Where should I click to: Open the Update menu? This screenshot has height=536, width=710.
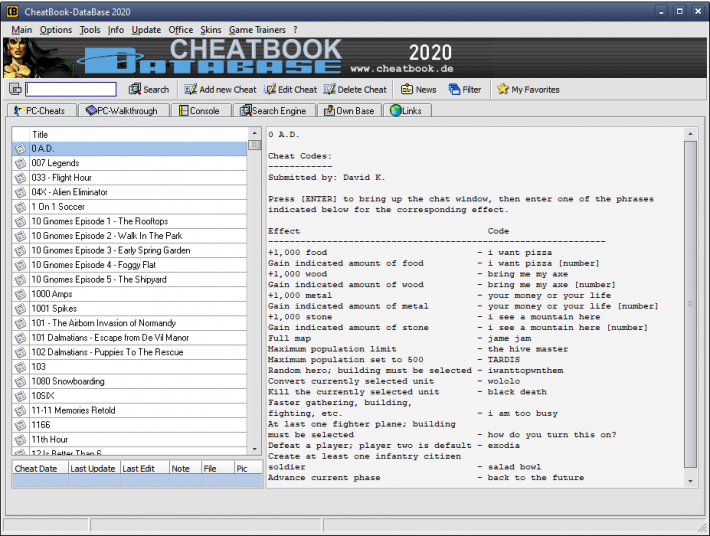[146, 30]
